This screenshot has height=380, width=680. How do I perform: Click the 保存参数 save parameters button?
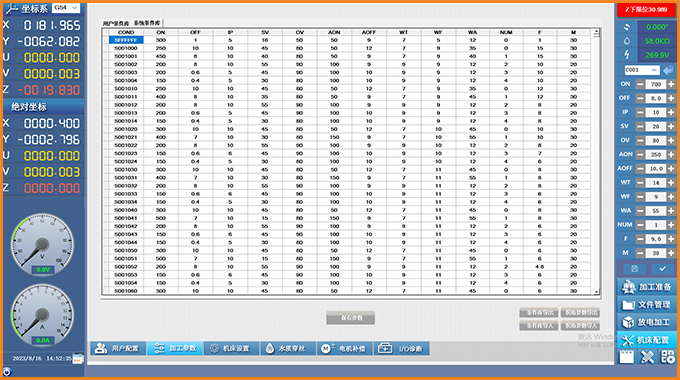click(350, 318)
